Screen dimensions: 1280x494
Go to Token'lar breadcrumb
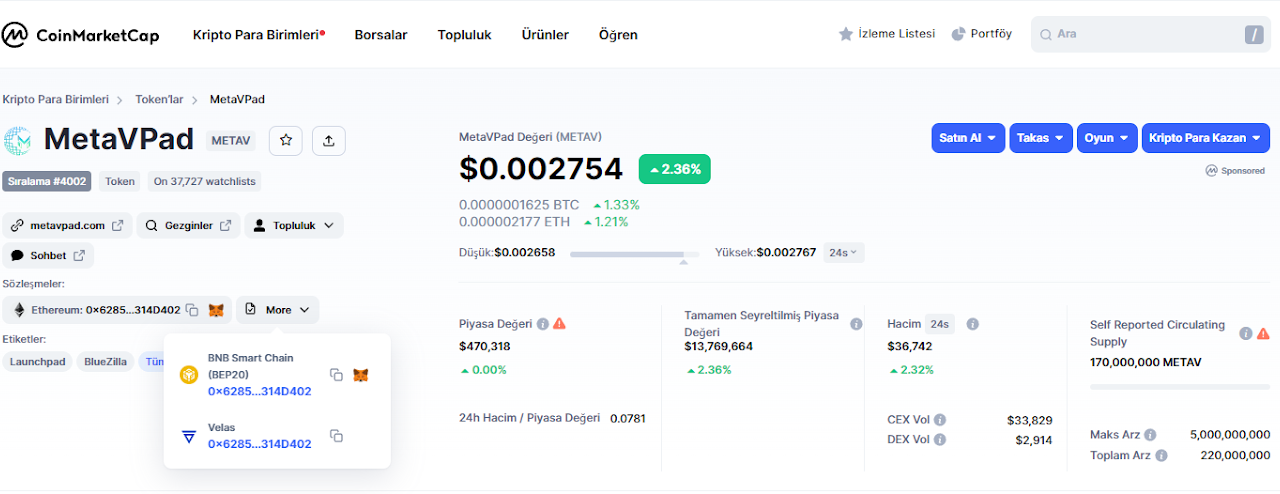[x=160, y=100]
